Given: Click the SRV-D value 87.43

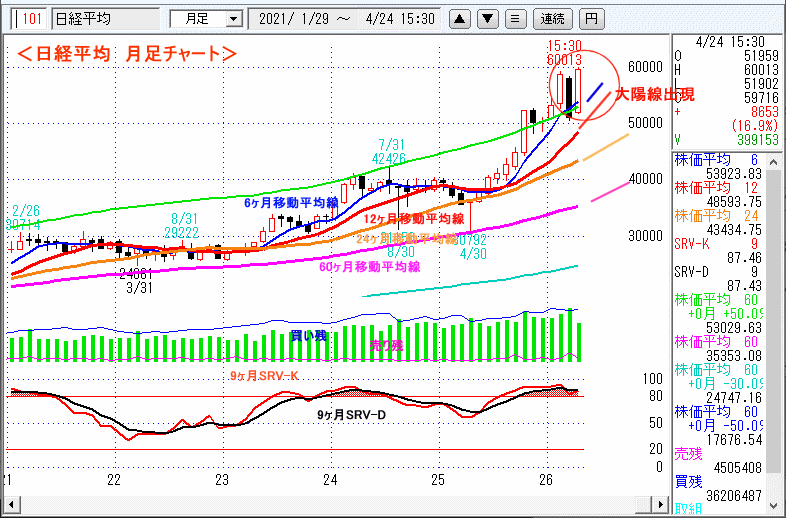Looking at the screenshot, I should [744, 286].
